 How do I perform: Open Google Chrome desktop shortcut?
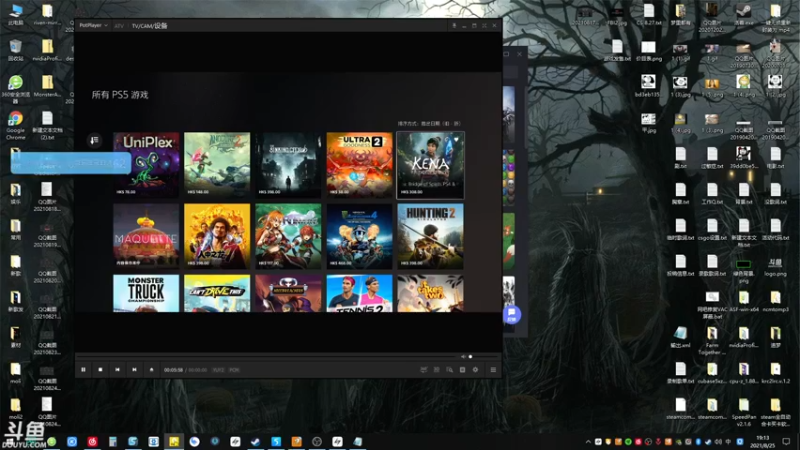pos(15,125)
